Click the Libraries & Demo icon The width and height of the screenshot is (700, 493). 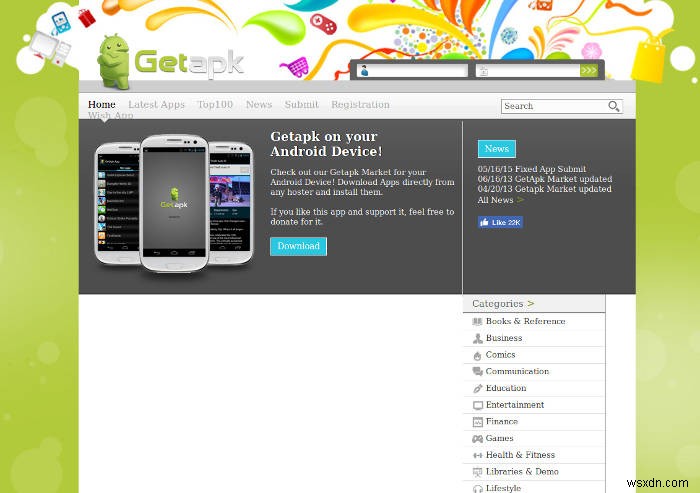point(477,472)
